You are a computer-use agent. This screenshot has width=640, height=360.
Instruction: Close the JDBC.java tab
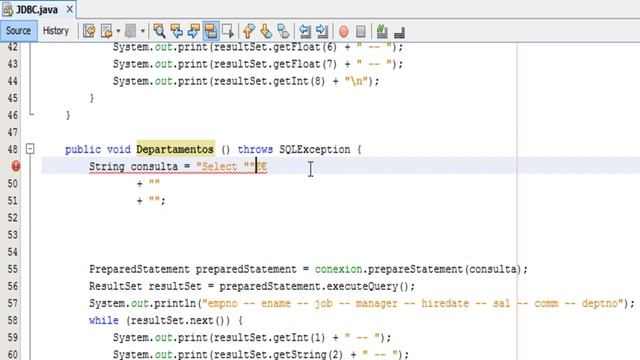(x=70, y=9)
